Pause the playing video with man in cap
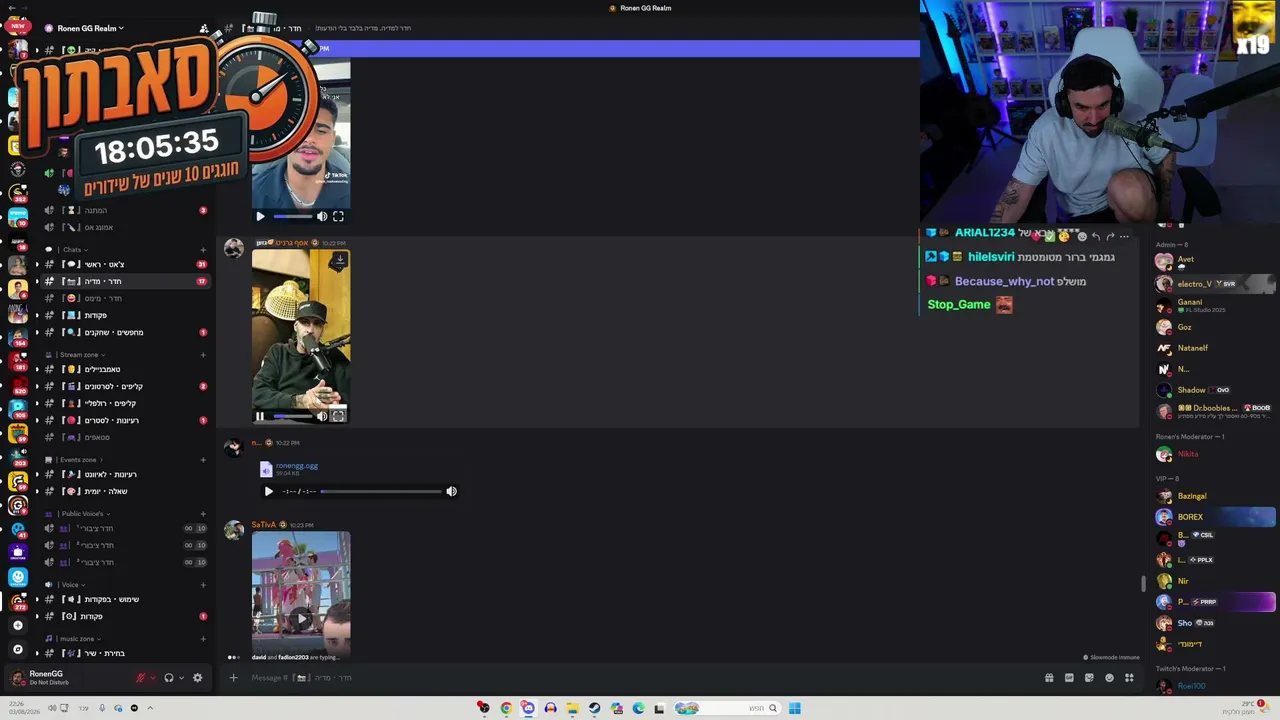 260,416
